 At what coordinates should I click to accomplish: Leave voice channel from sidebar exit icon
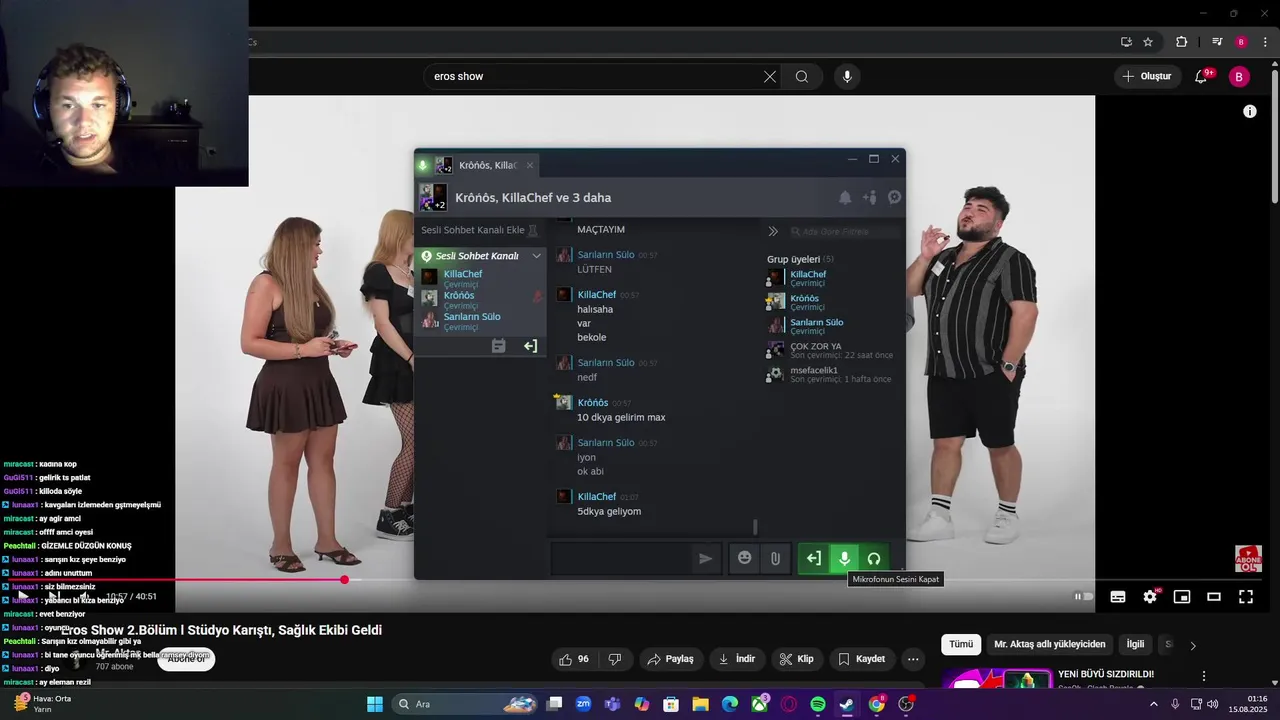[530, 346]
